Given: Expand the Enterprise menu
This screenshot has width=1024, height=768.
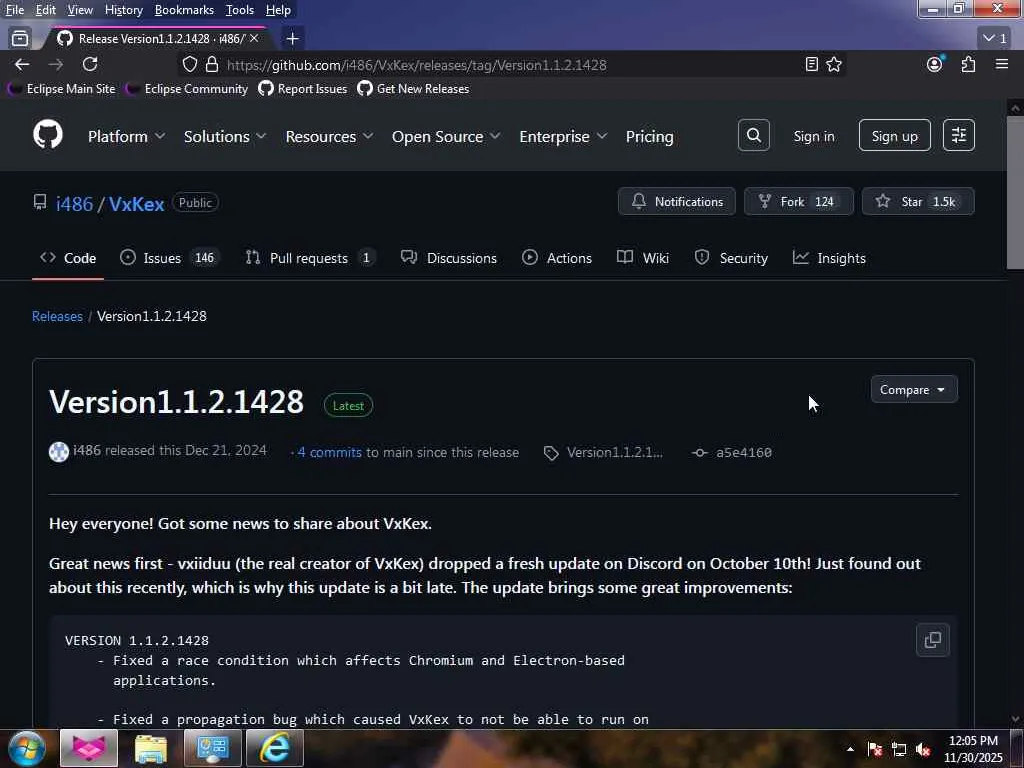Looking at the screenshot, I should (563, 136).
